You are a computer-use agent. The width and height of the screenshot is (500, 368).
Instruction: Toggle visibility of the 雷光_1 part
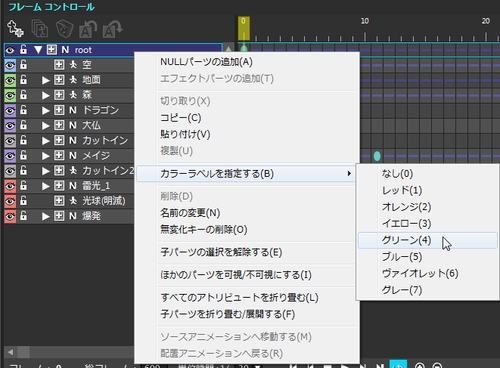pyautogui.click(x=10, y=186)
